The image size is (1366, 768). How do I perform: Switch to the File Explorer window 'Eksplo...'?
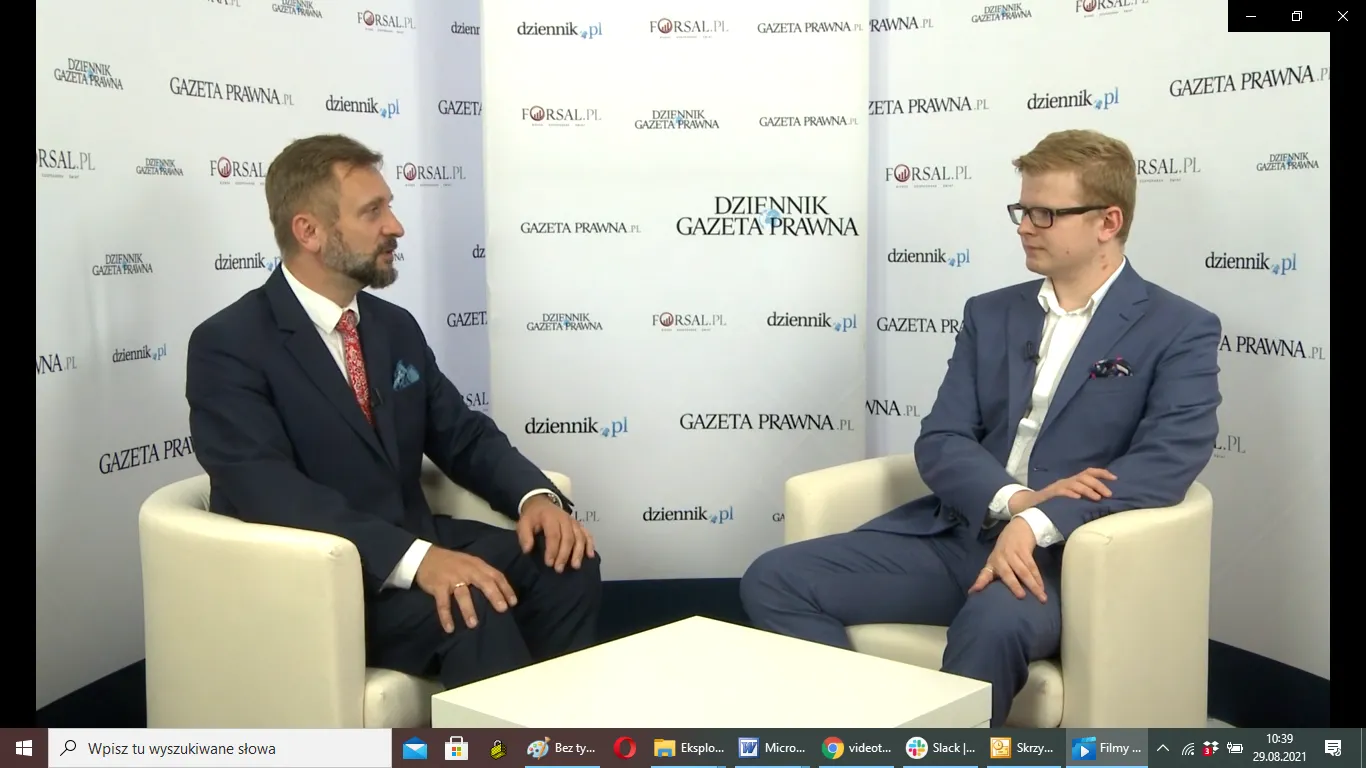click(x=688, y=748)
